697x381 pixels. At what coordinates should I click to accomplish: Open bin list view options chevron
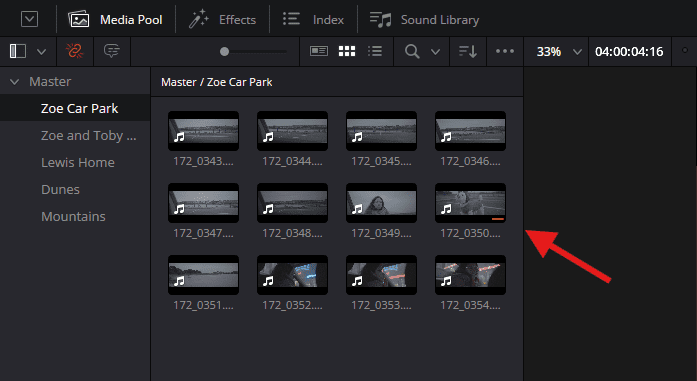41,52
